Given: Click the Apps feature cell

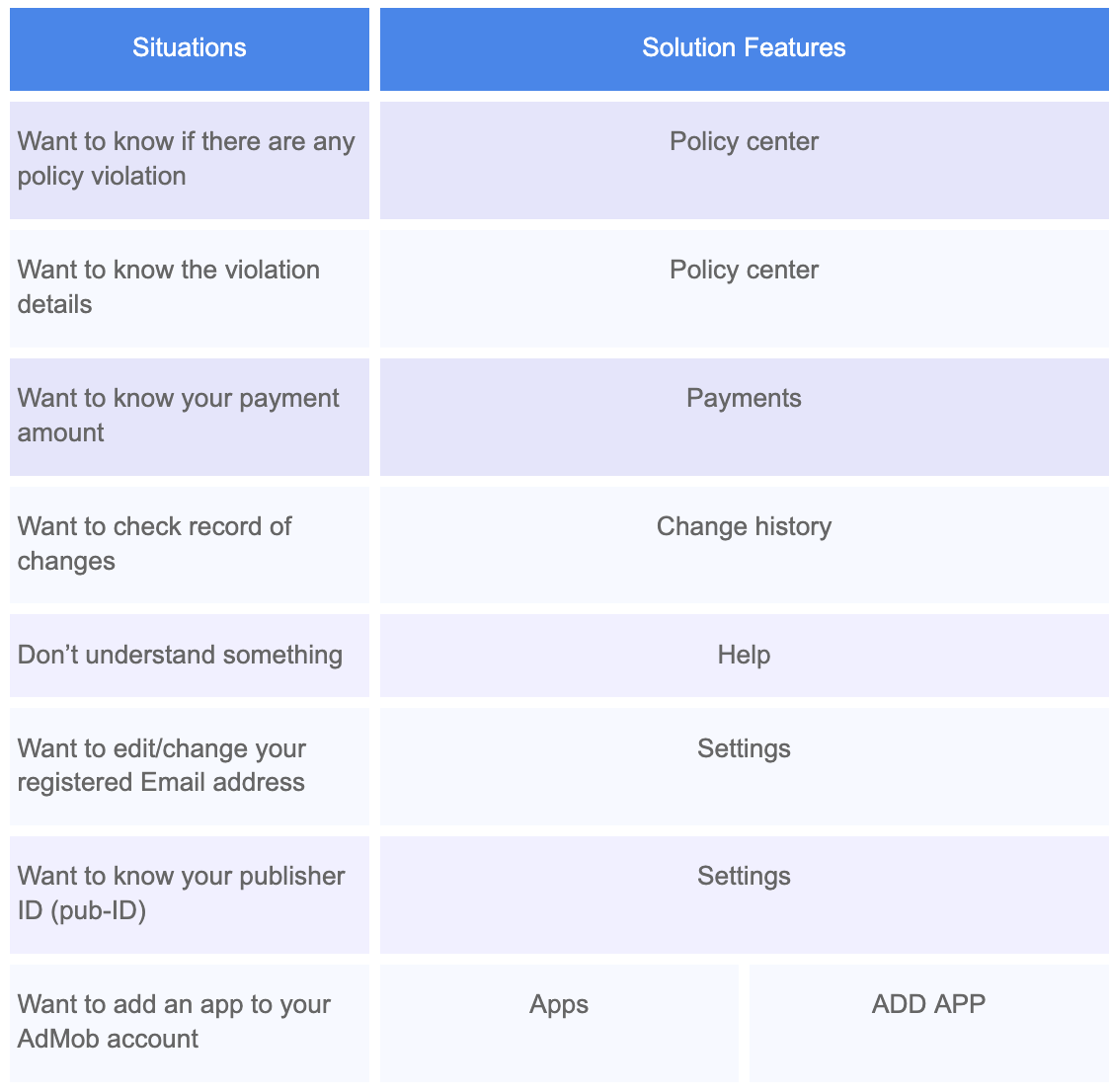Looking at the screenshot, I should 558,1022.
